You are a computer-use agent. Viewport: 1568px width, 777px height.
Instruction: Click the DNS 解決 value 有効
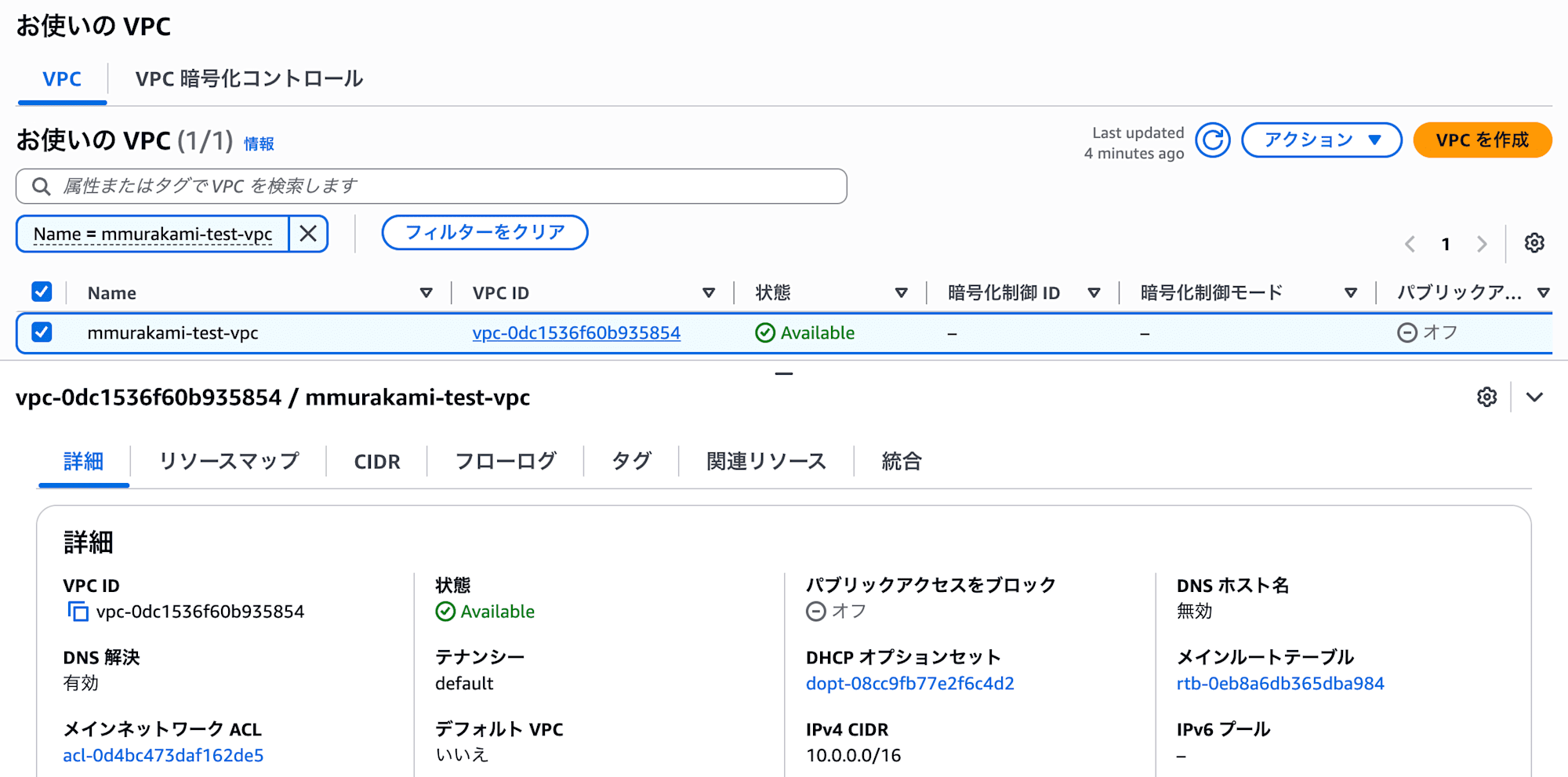(81, 684)
